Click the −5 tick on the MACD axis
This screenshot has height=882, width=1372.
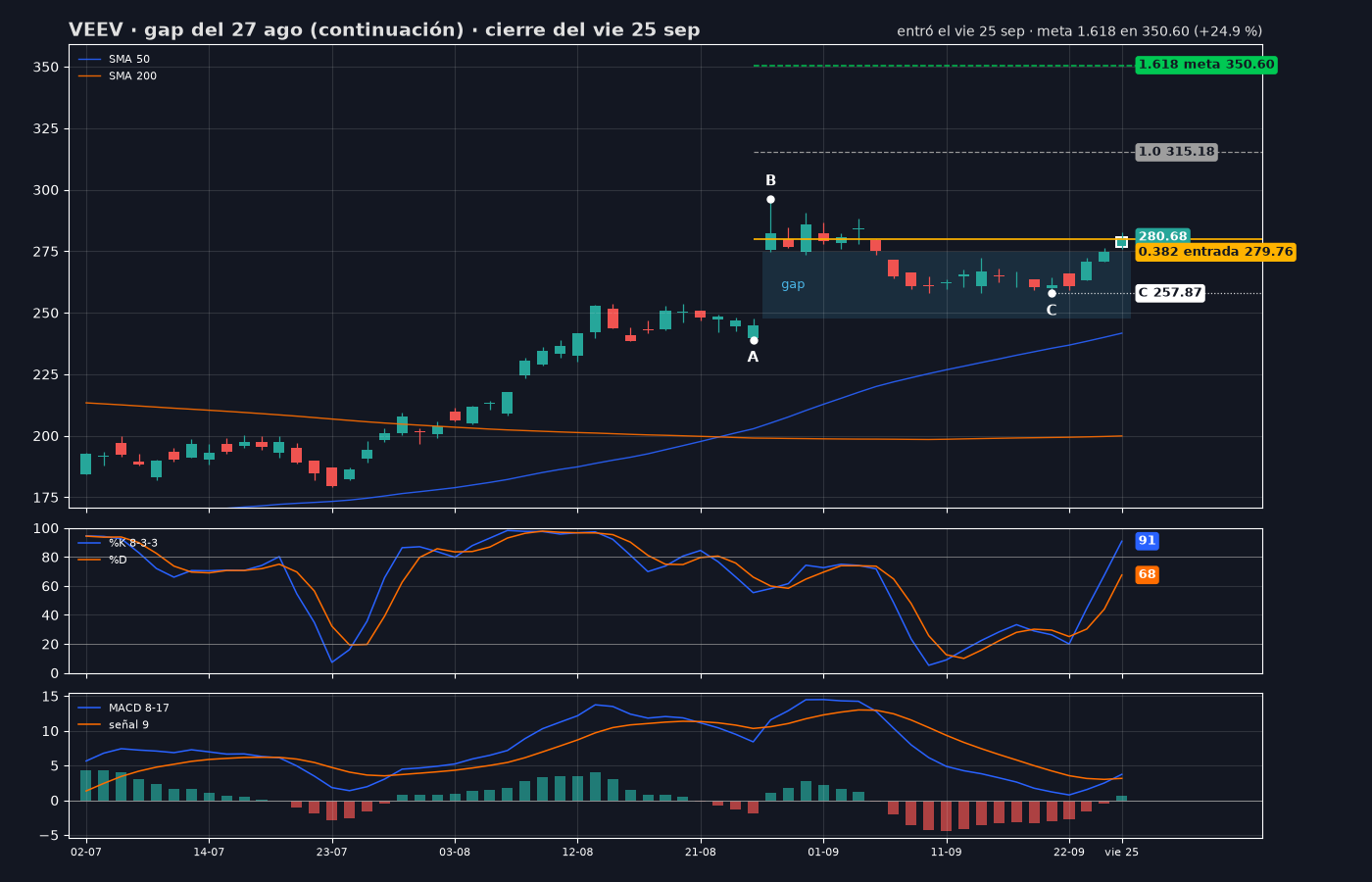tap(48, 835)
